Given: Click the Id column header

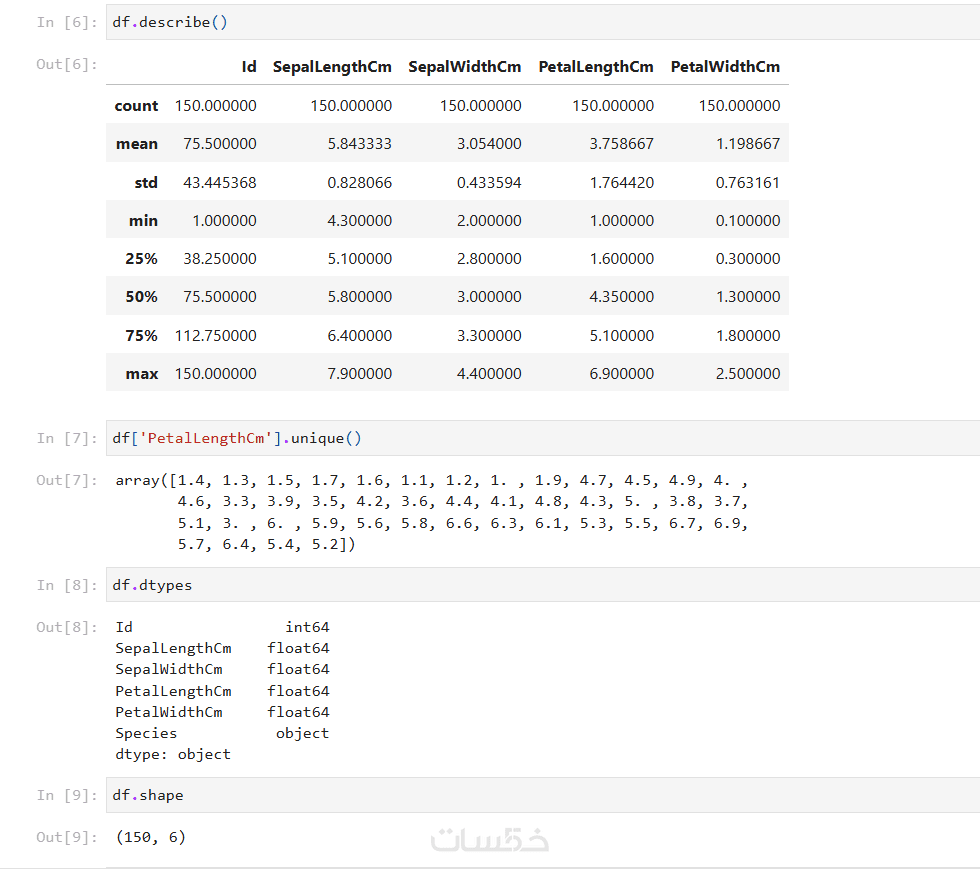Looking at the screenshot, I should coord(249,67).
